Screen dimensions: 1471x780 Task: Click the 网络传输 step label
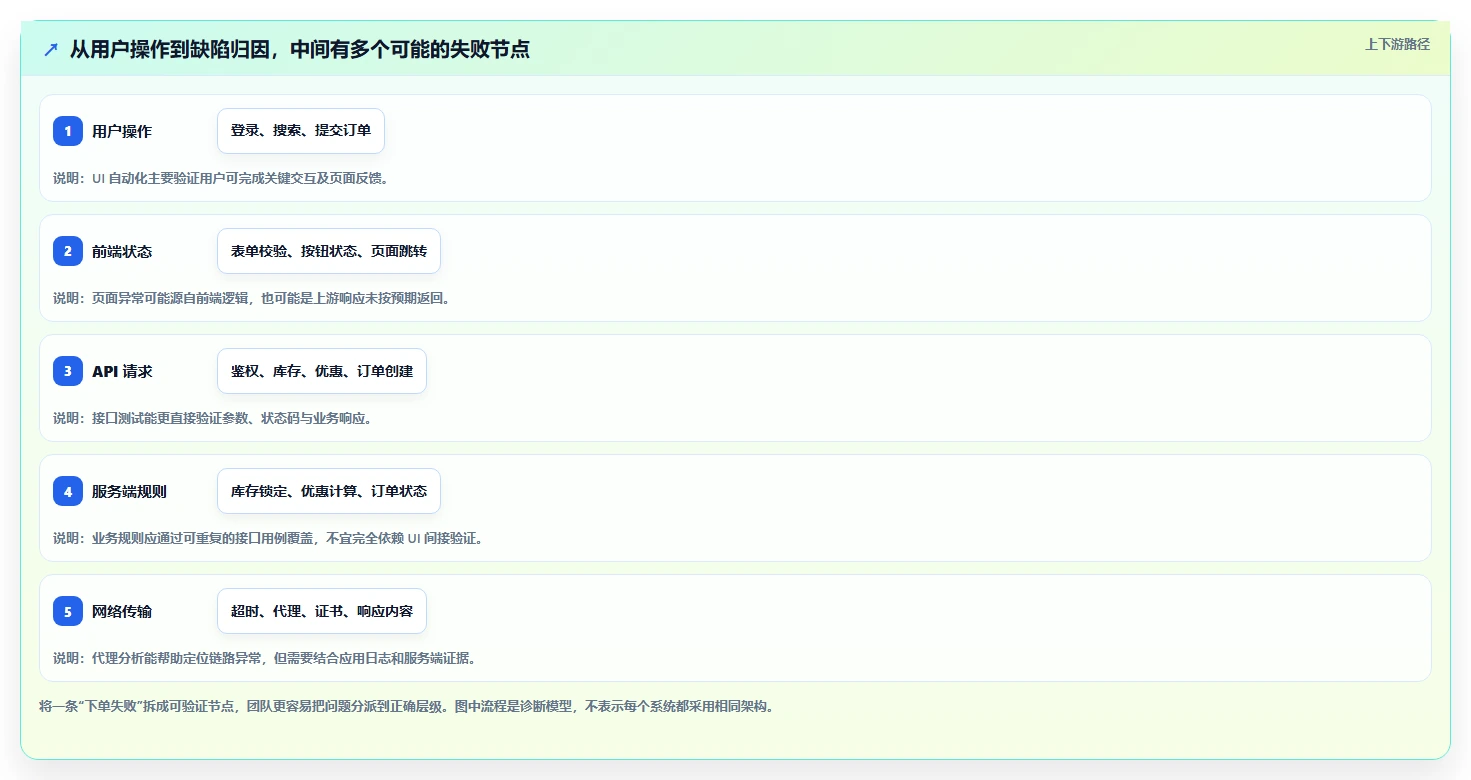point(122,612)
